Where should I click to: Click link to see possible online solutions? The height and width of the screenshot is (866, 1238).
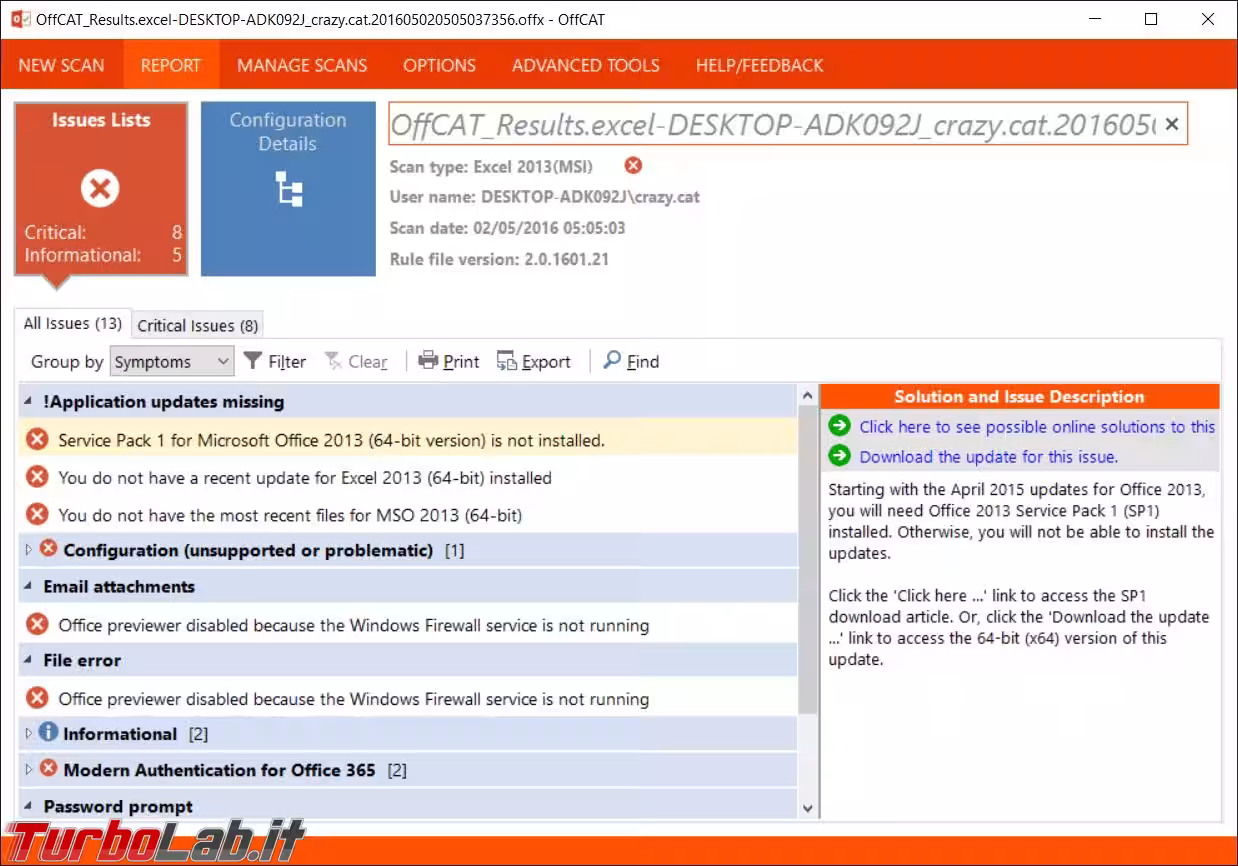click(1036, 427)
